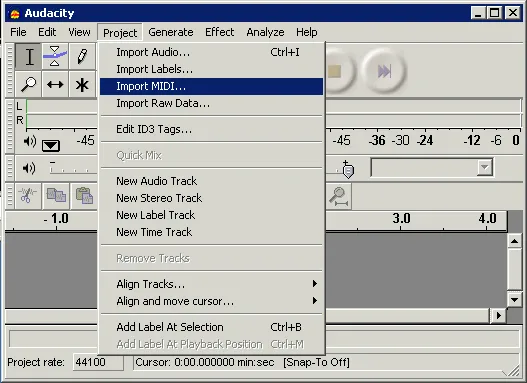Expand the Align Tracks submenu
Screen dimensions: 527x383
click(x=212, y=284)
